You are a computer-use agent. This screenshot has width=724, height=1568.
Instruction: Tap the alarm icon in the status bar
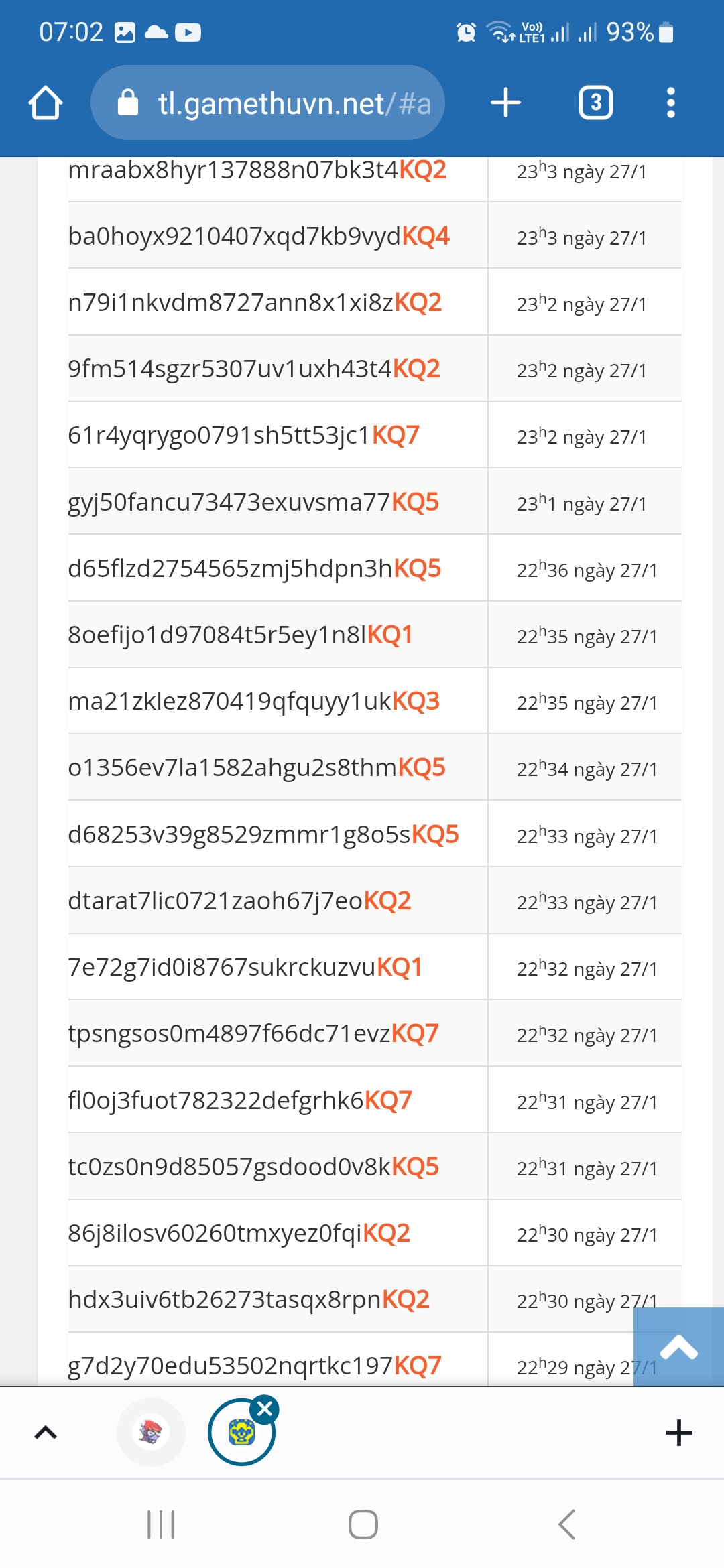pos(466,32)
